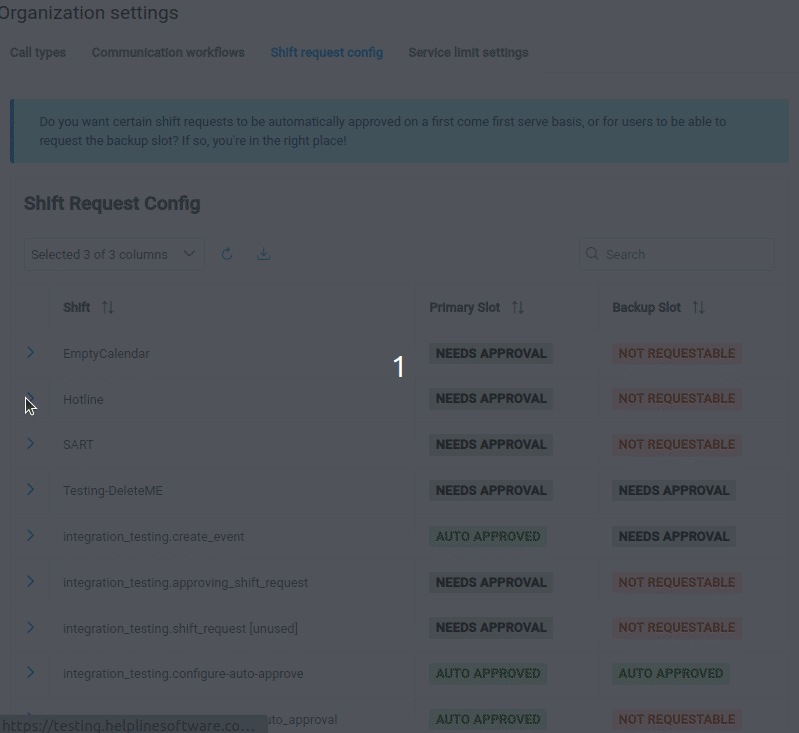This screenshot has width=799, height=733.
Task: Click create_event's AUTO APPROVED primary badge
Action: click(x=488, y=536)
